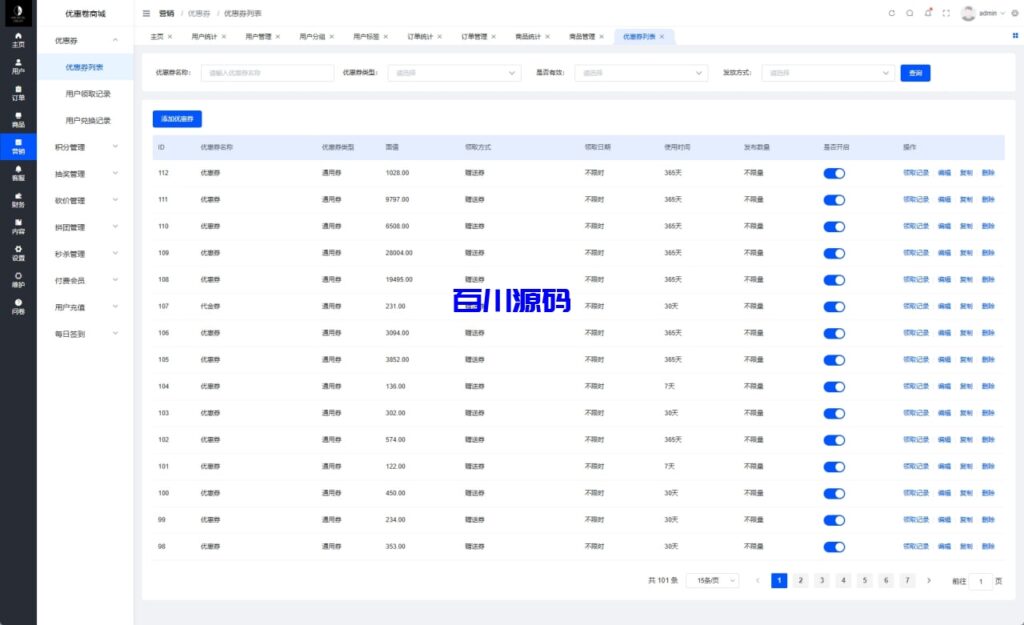
Task: Expand the 每日签到 menu group
Action: tap(85, 334)
